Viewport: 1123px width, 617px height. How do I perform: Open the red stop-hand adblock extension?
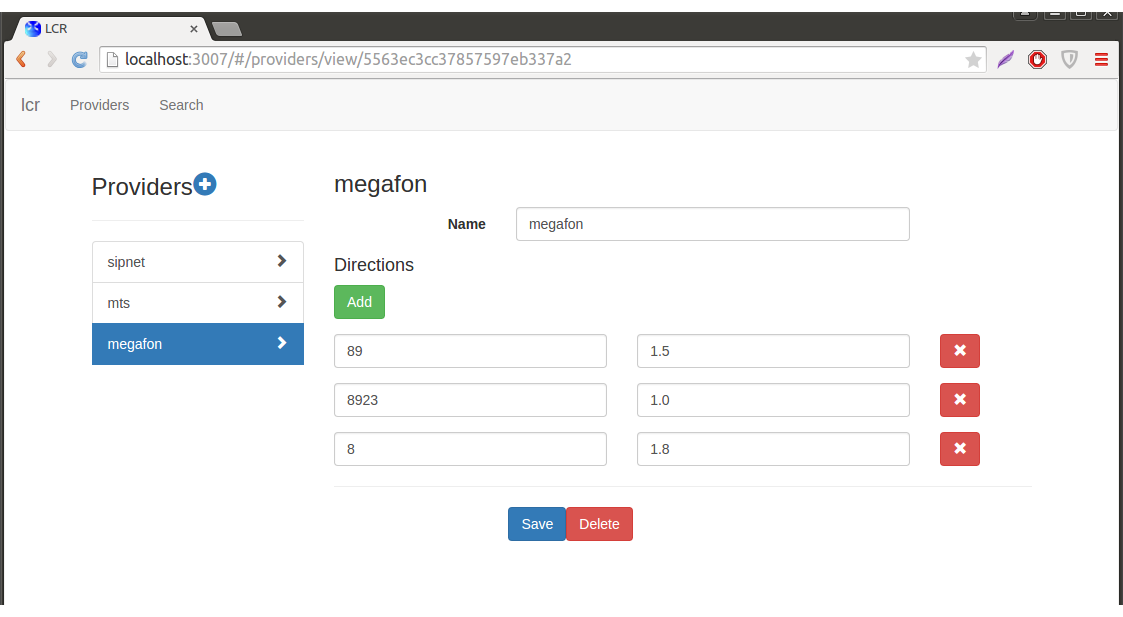[x=1037, y=59]
